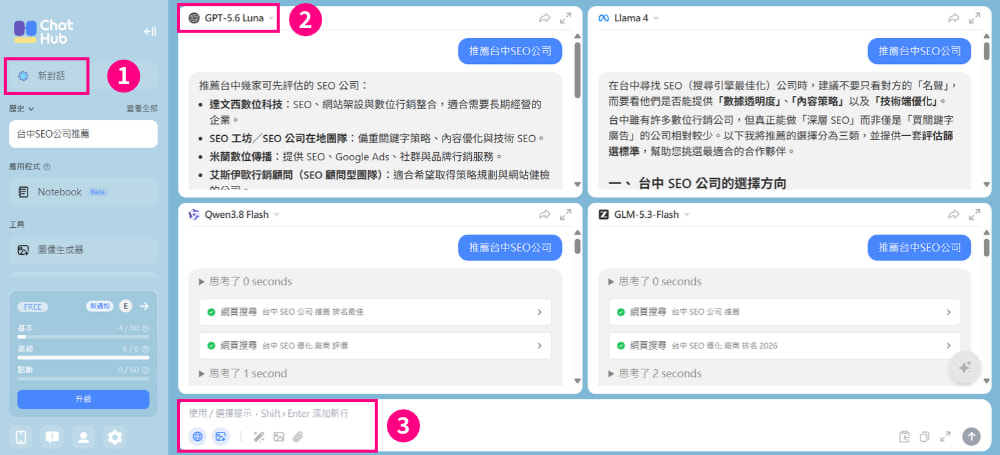Share the GPT-5.6 Luna conversation
Image resolution: width=1000 pixels, height=455 pixels.
[544, 19]
